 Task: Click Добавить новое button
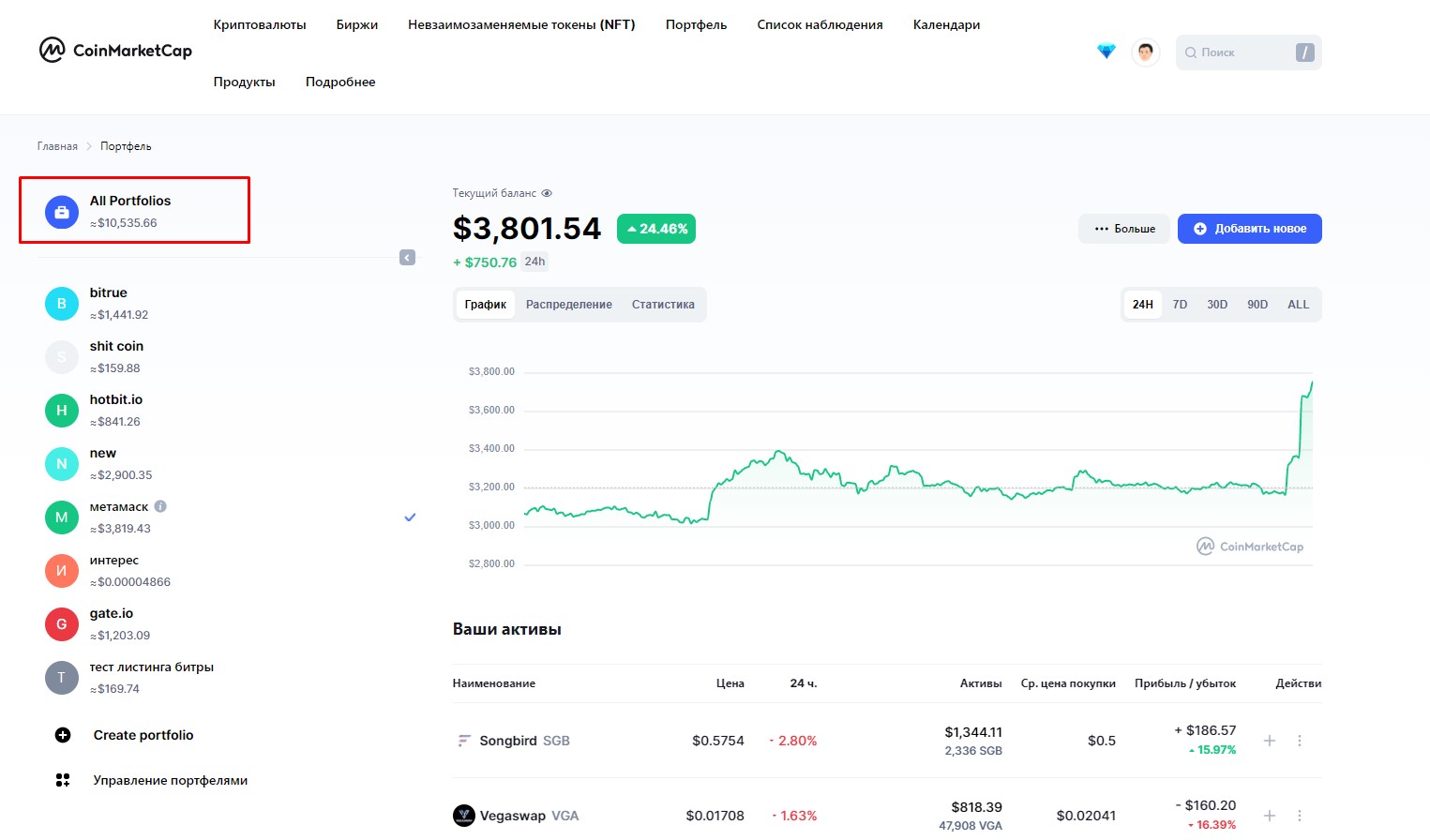(x=1249, y=229)
